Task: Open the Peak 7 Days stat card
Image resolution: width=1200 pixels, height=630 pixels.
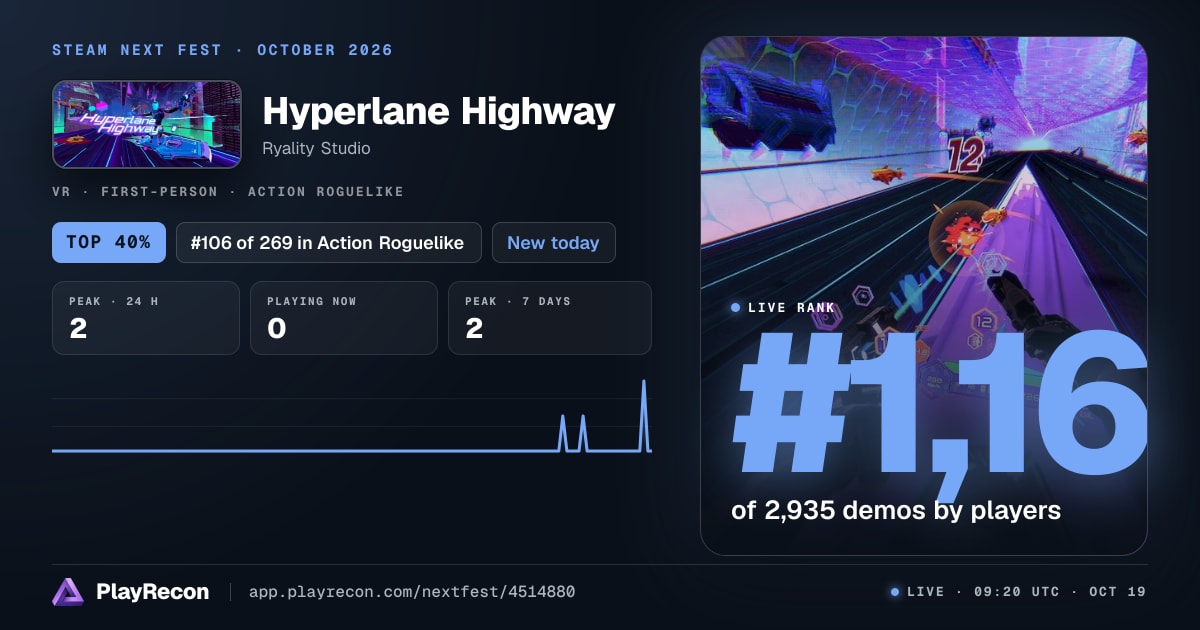Action: pos(550,318)
